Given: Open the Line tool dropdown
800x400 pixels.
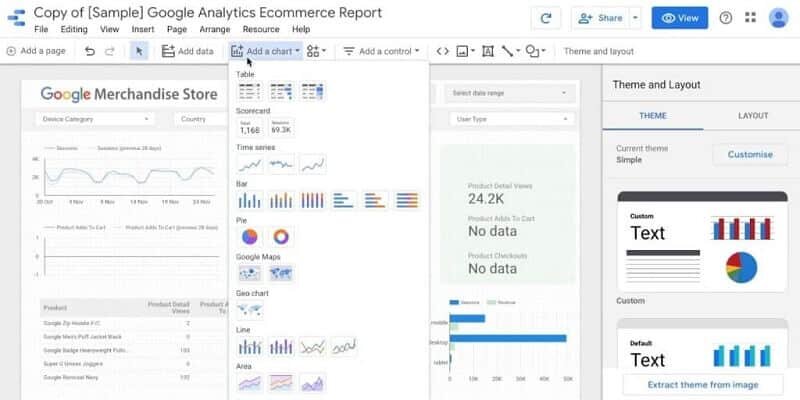Looking at the screenshot, I should click(x=510, y=51).
